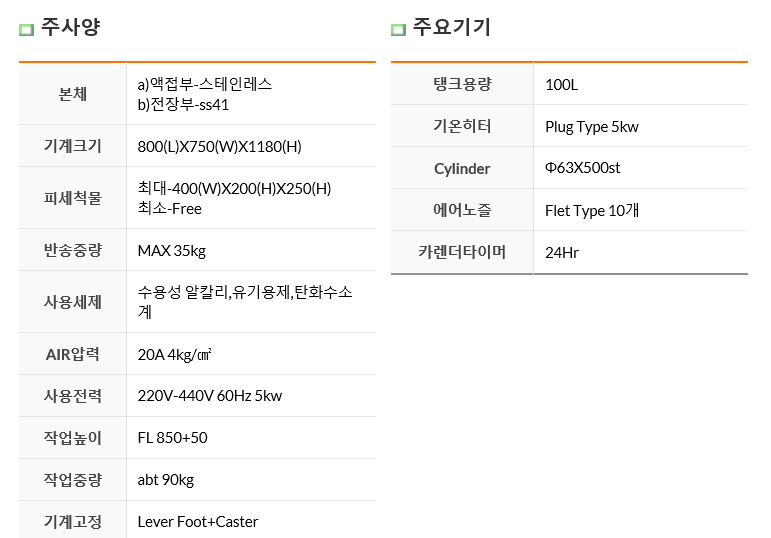Viewport: 771px width, 538px height.
Task: Click the 탱크용량 value 100L
Action: (x=561, y=85)
